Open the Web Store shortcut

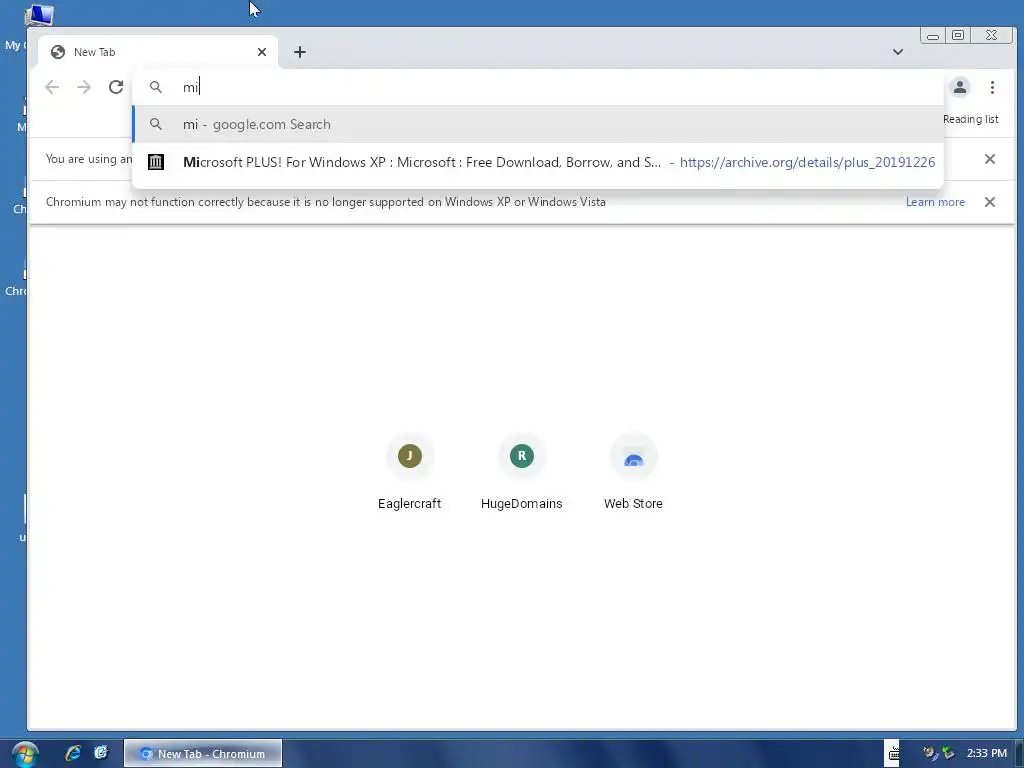pos(633,472)
